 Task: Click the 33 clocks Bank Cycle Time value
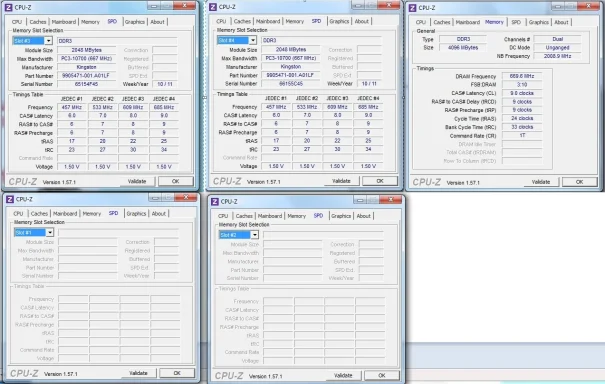click(522, 127)
